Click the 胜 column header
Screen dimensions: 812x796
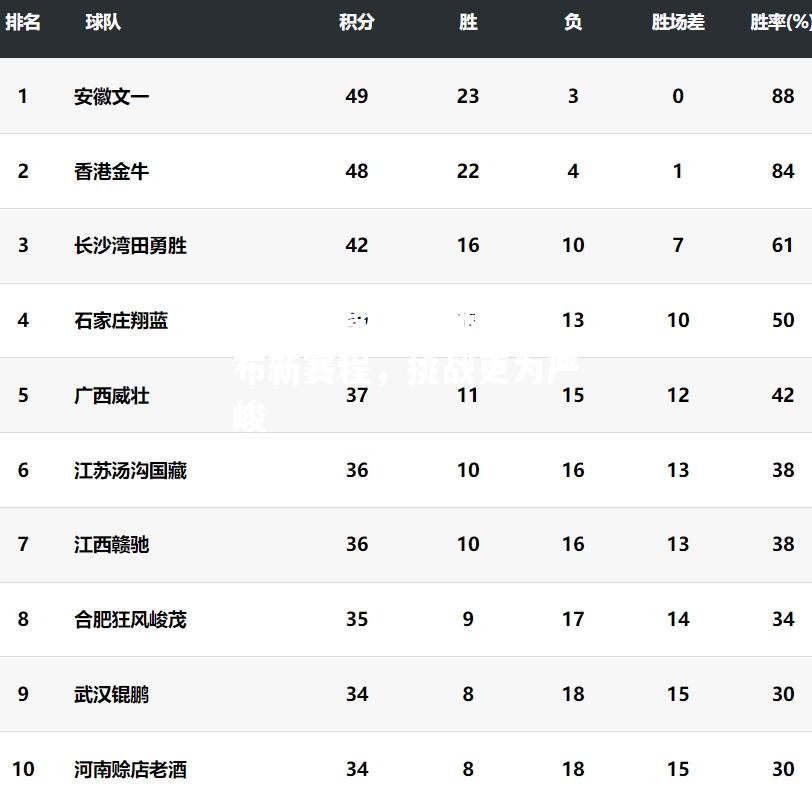pyautogui.click(x=468, y=22)
